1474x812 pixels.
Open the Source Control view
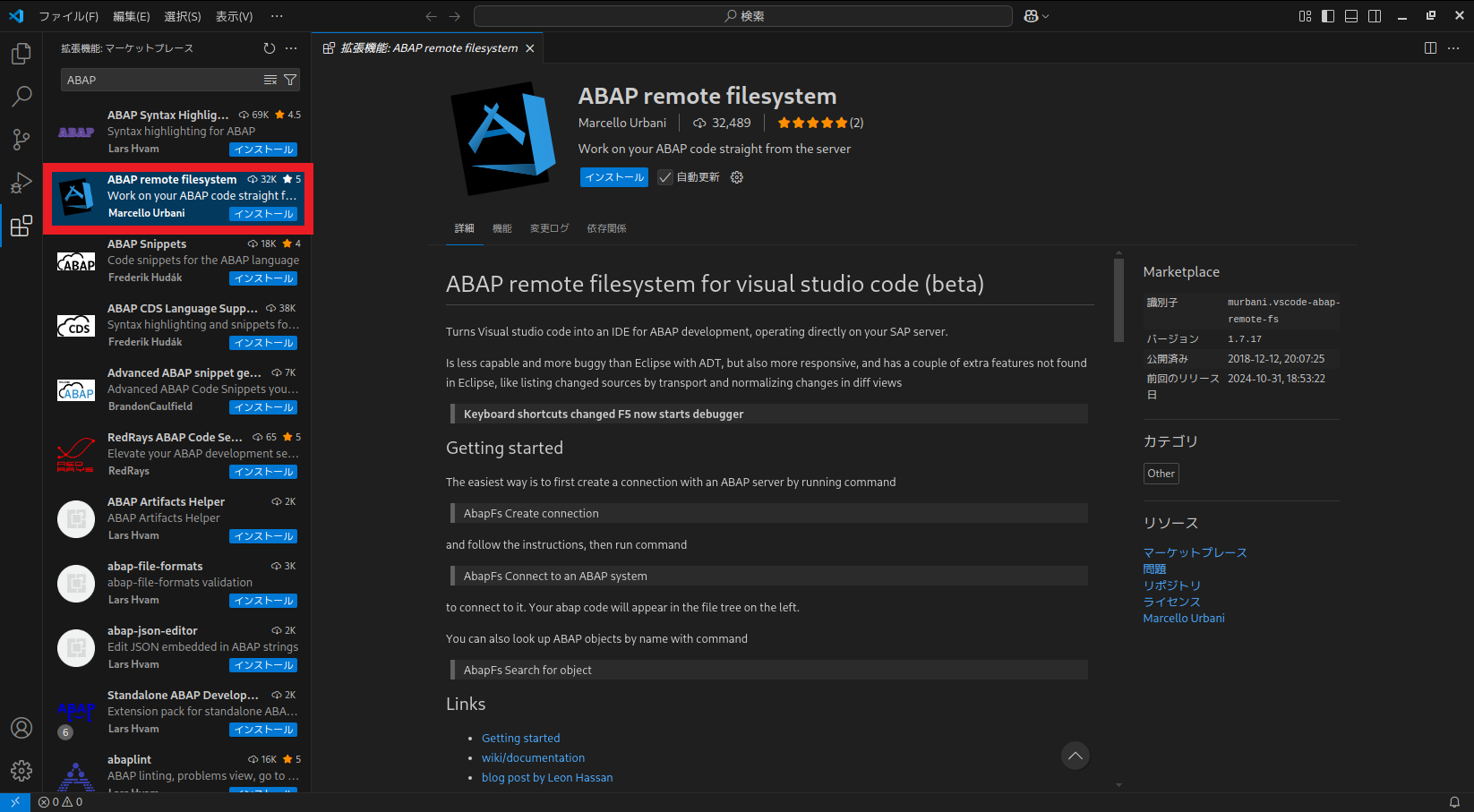pyautogui.click(x=21, y=139)
